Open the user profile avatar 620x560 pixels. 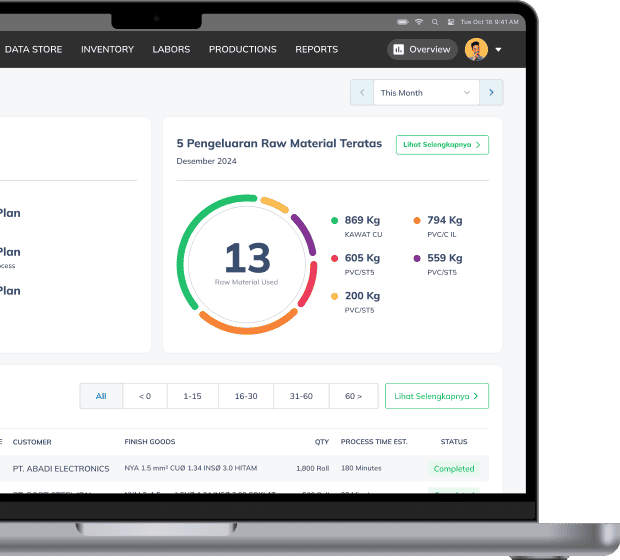point(476,49)
